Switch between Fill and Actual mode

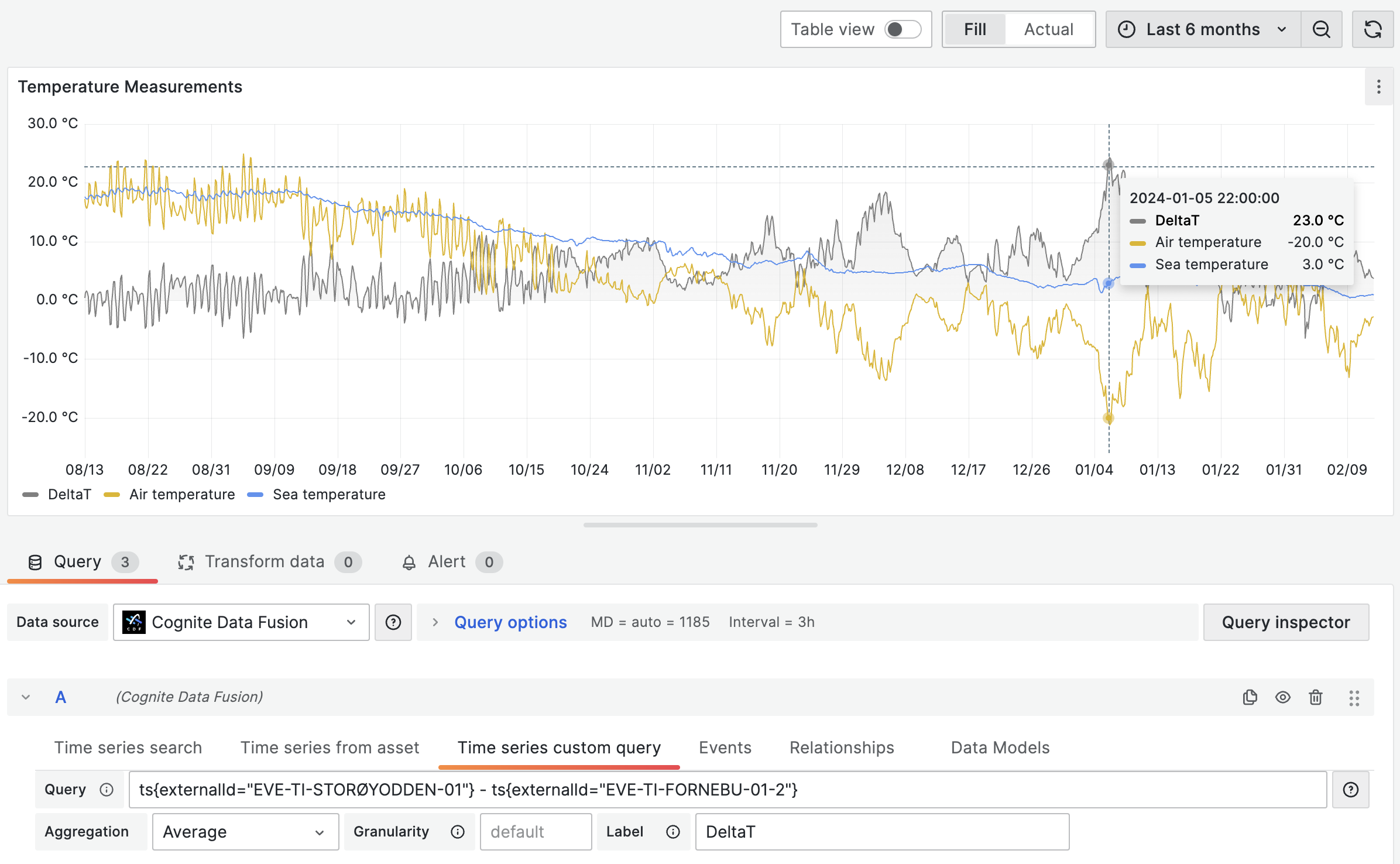coord(1049,29)
